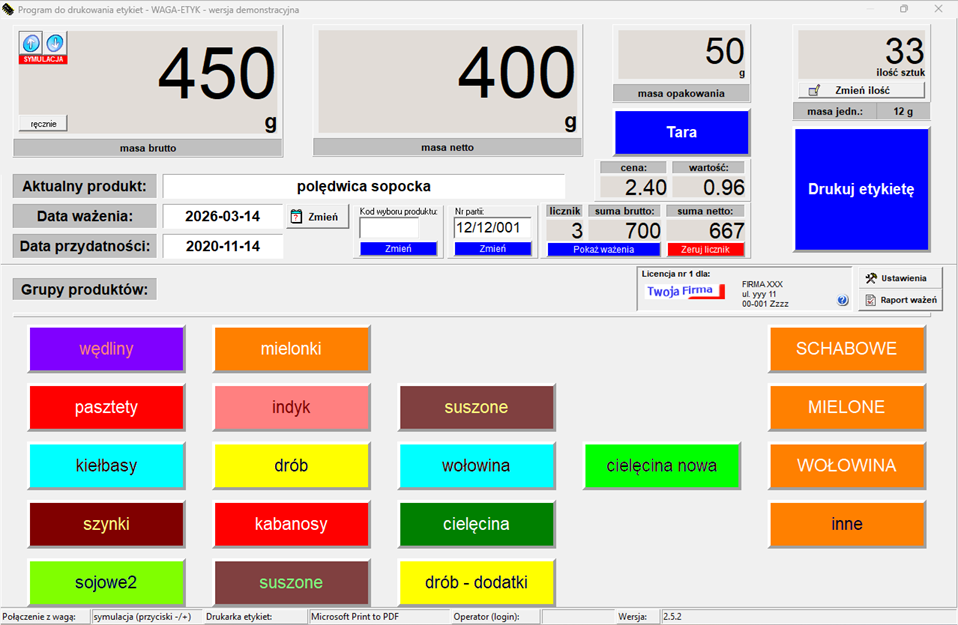Click the blue help question mark icon

tap(842, 300)
